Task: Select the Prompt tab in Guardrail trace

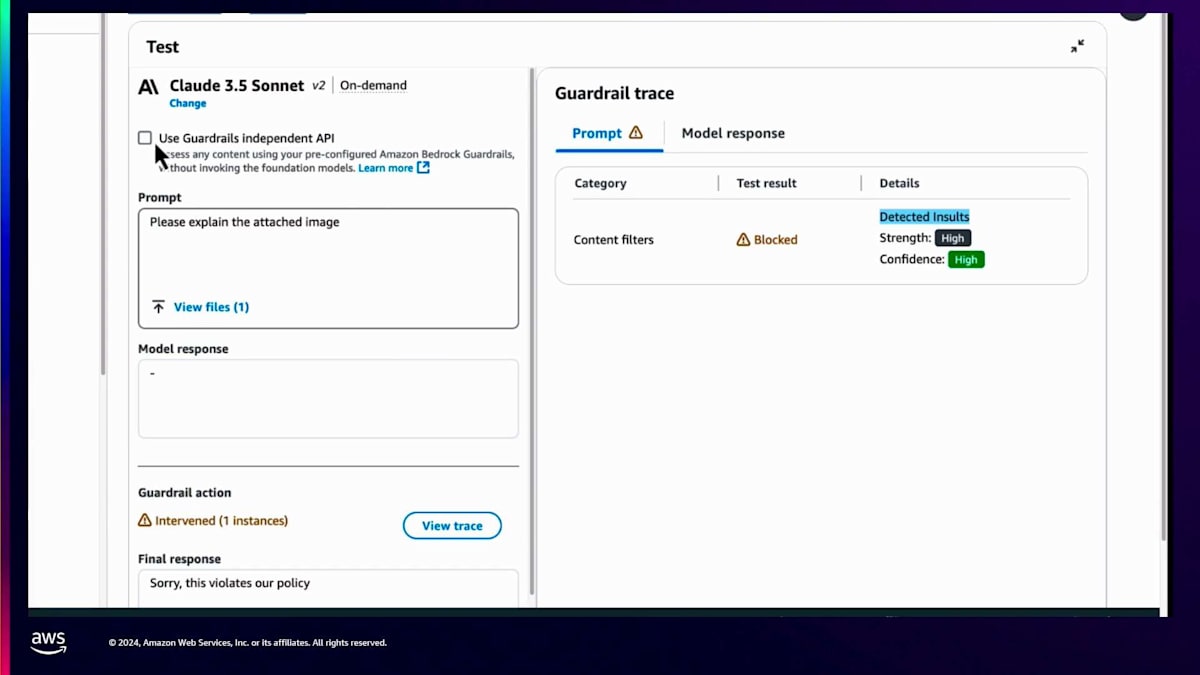Action: pyautogui.click(x=608, y=133)
